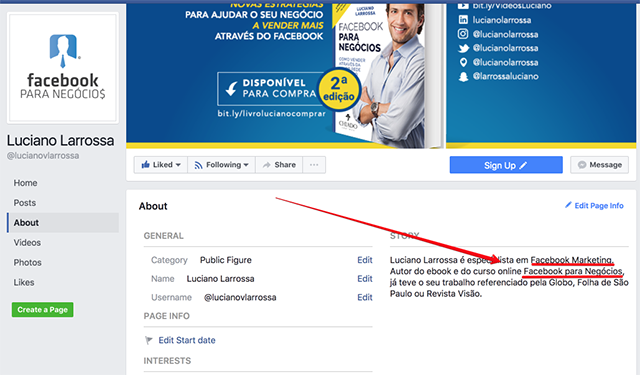640x375 pixels.
Task: Click the LinkedIn icon on cover photo
Action: pyautogui.click(x=463, y=20)
